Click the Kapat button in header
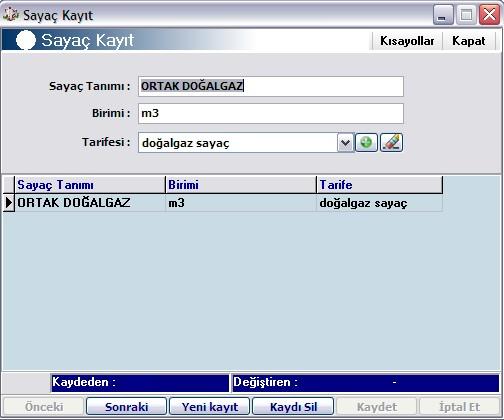The image size is (504, 420). (469, 41)
